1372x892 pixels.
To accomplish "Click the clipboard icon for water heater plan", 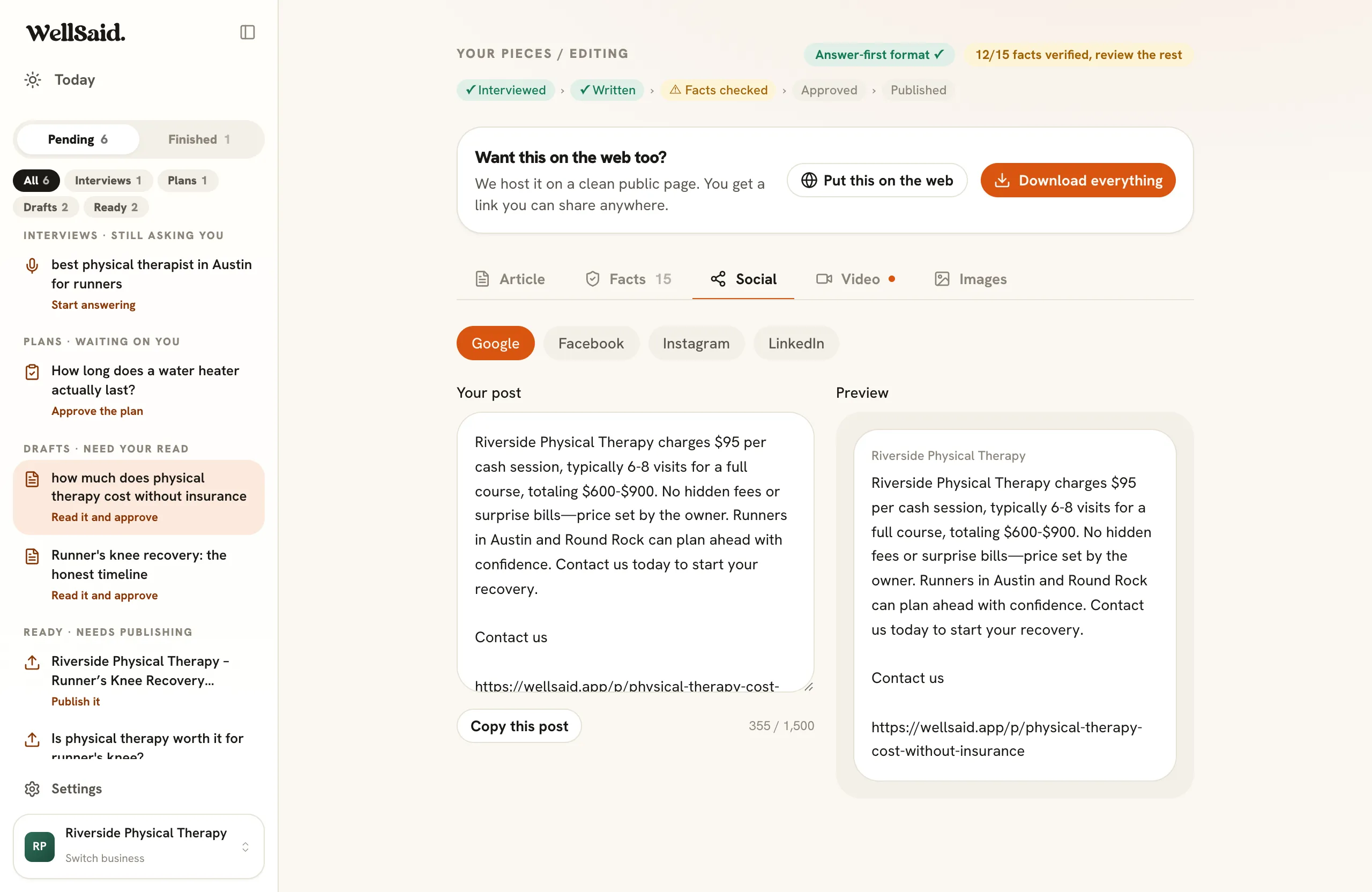I will tap(32, 372).
